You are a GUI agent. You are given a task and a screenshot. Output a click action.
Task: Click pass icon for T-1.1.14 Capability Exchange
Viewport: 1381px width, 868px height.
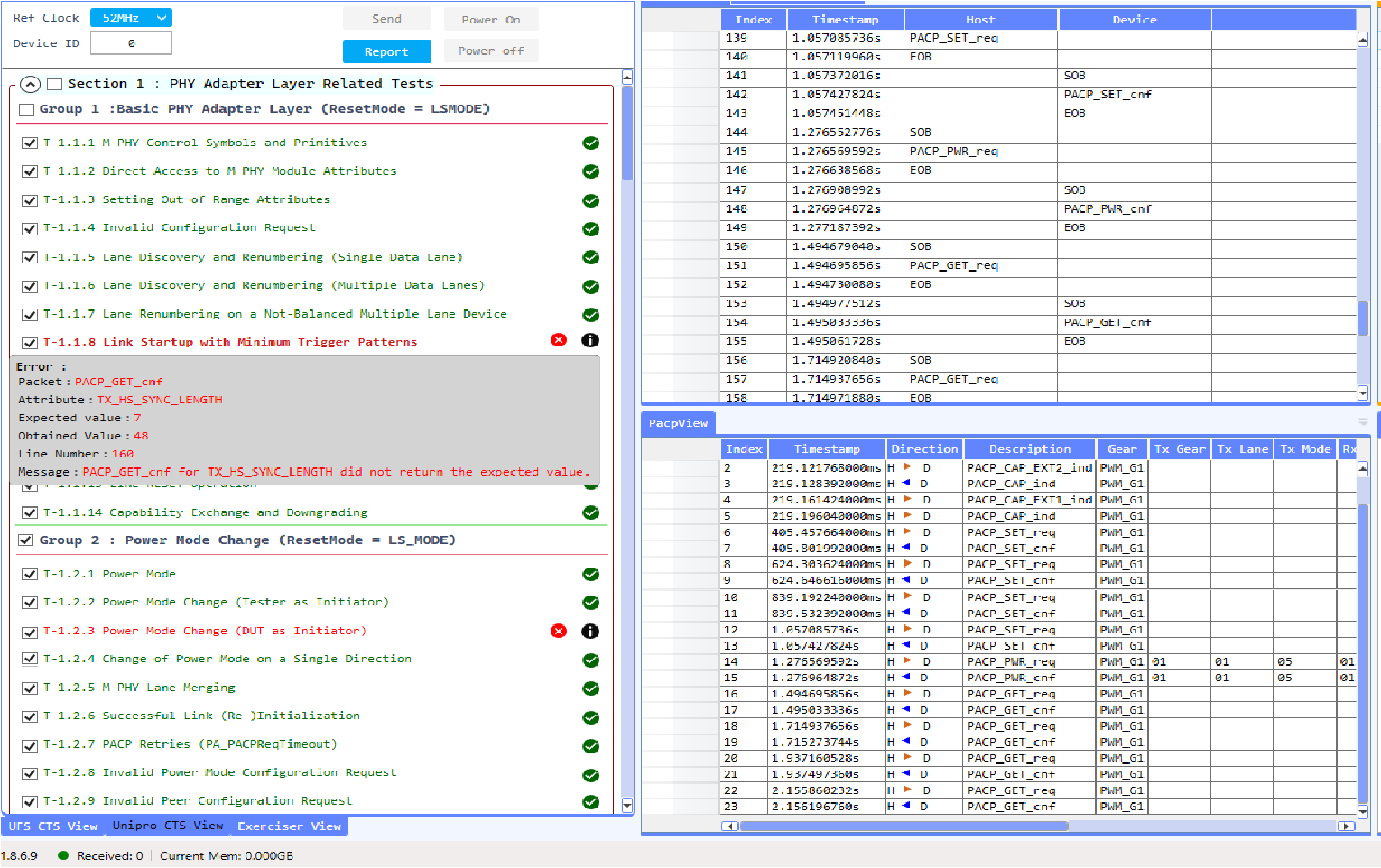591,512
